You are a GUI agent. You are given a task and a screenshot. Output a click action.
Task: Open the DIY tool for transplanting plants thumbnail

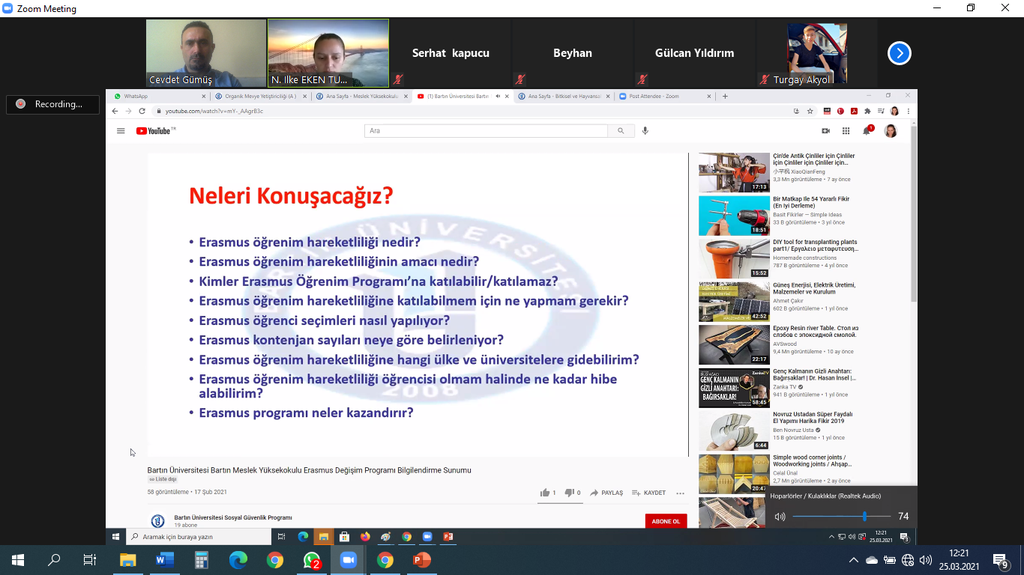(734, 258)
